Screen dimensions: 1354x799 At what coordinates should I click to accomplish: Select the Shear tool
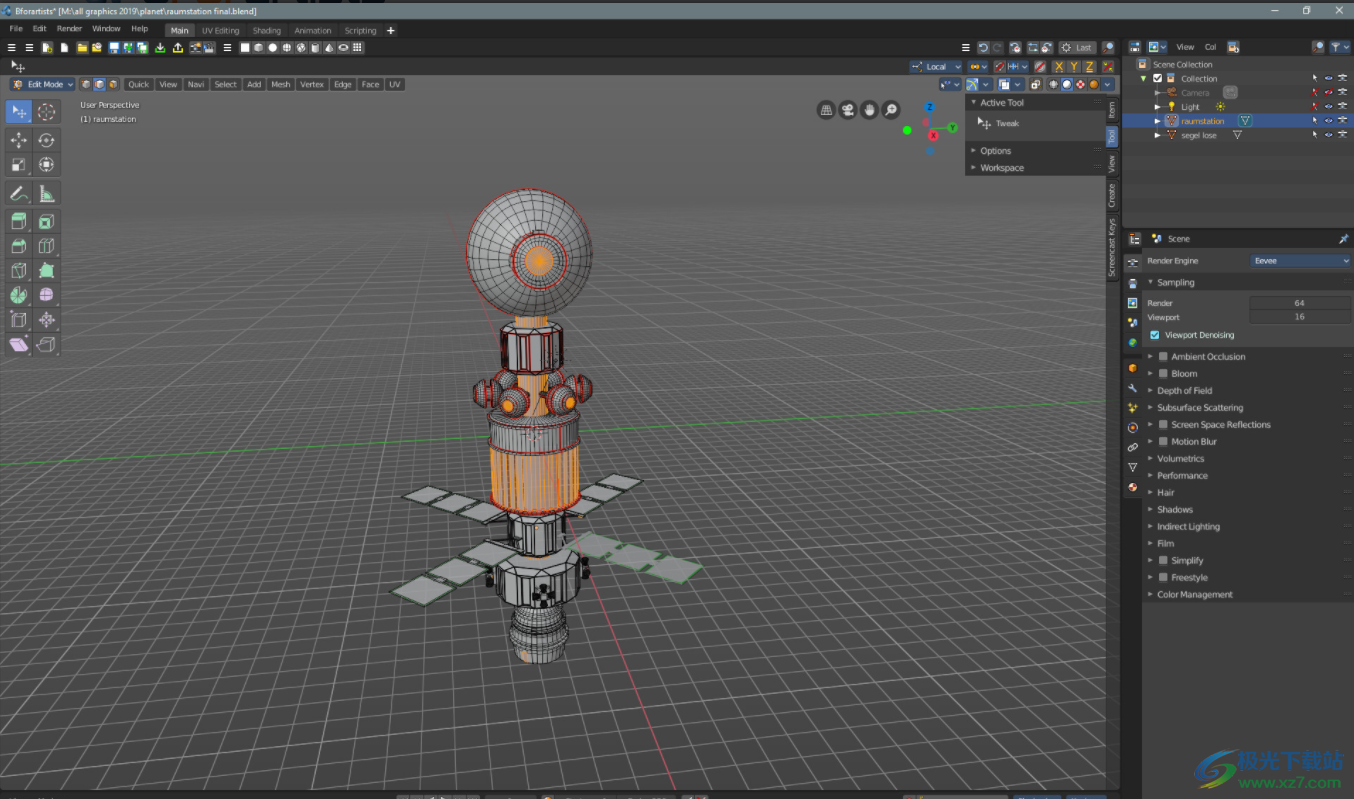(19, 345)
